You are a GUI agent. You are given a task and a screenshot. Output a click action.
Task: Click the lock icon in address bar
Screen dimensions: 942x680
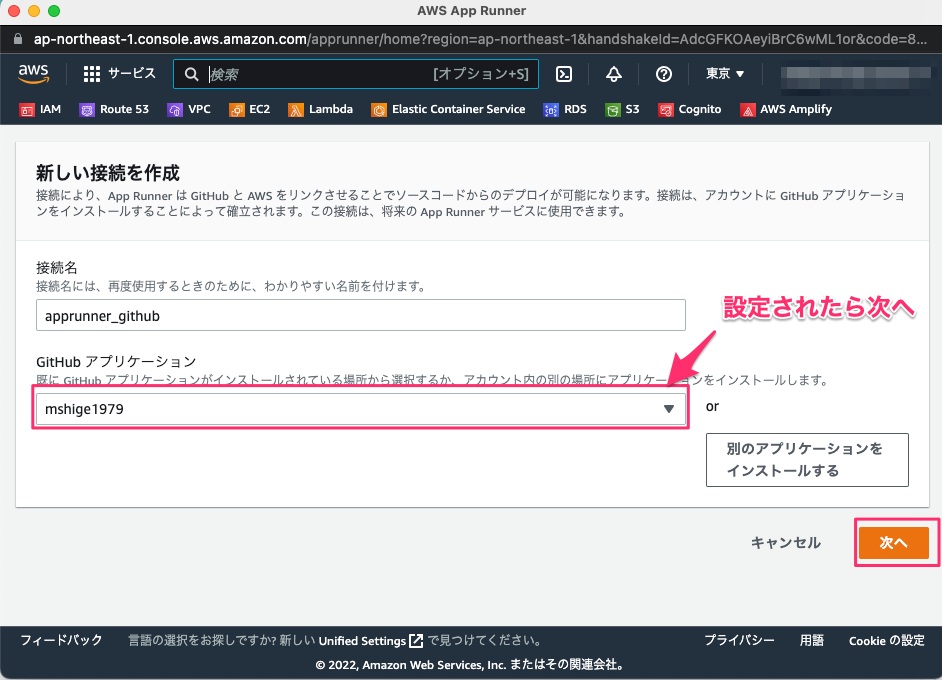click(18, 39)
